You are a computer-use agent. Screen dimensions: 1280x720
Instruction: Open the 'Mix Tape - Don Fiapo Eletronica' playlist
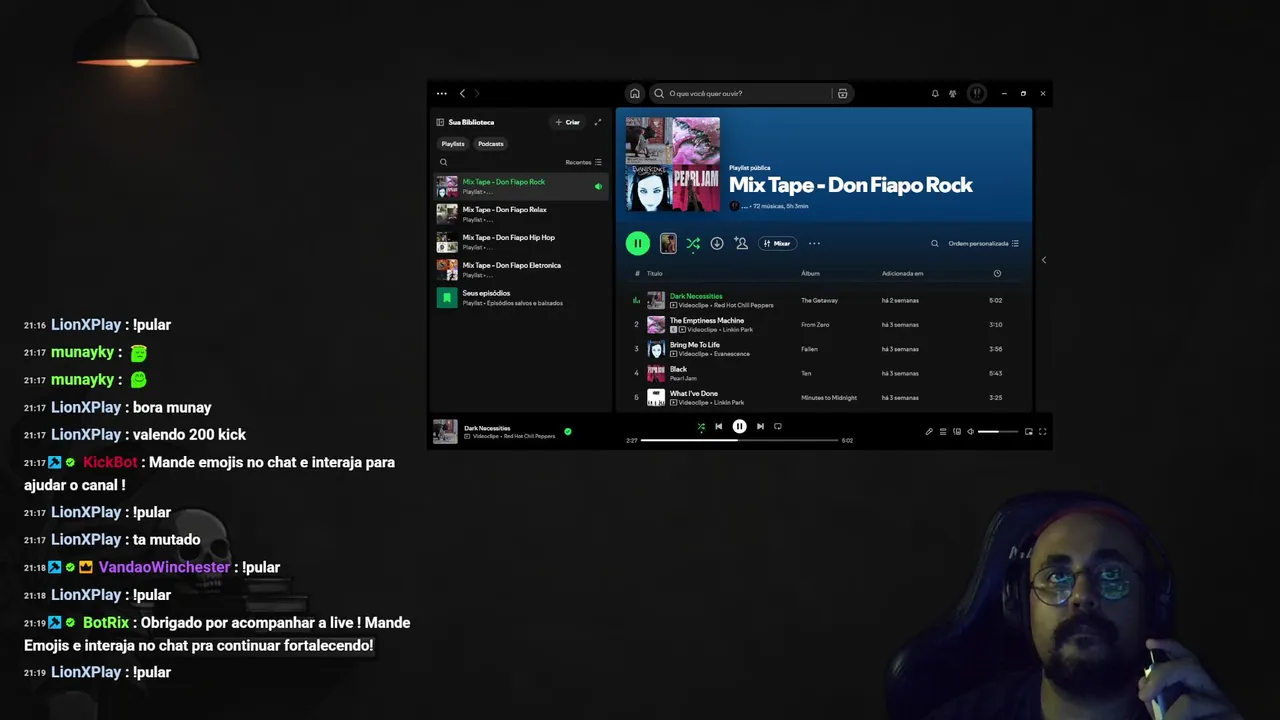coord(521,270)
